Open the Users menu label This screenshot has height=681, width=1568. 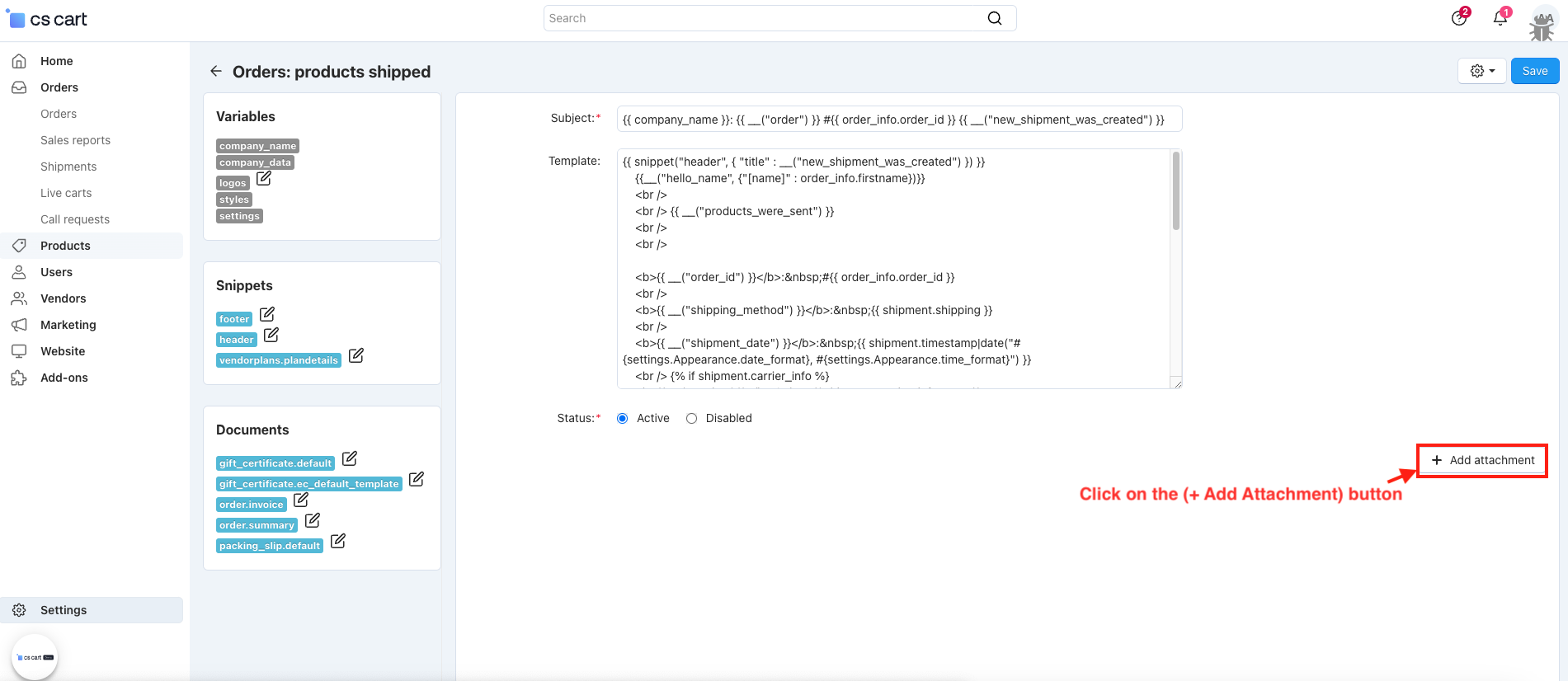(56, 272)
